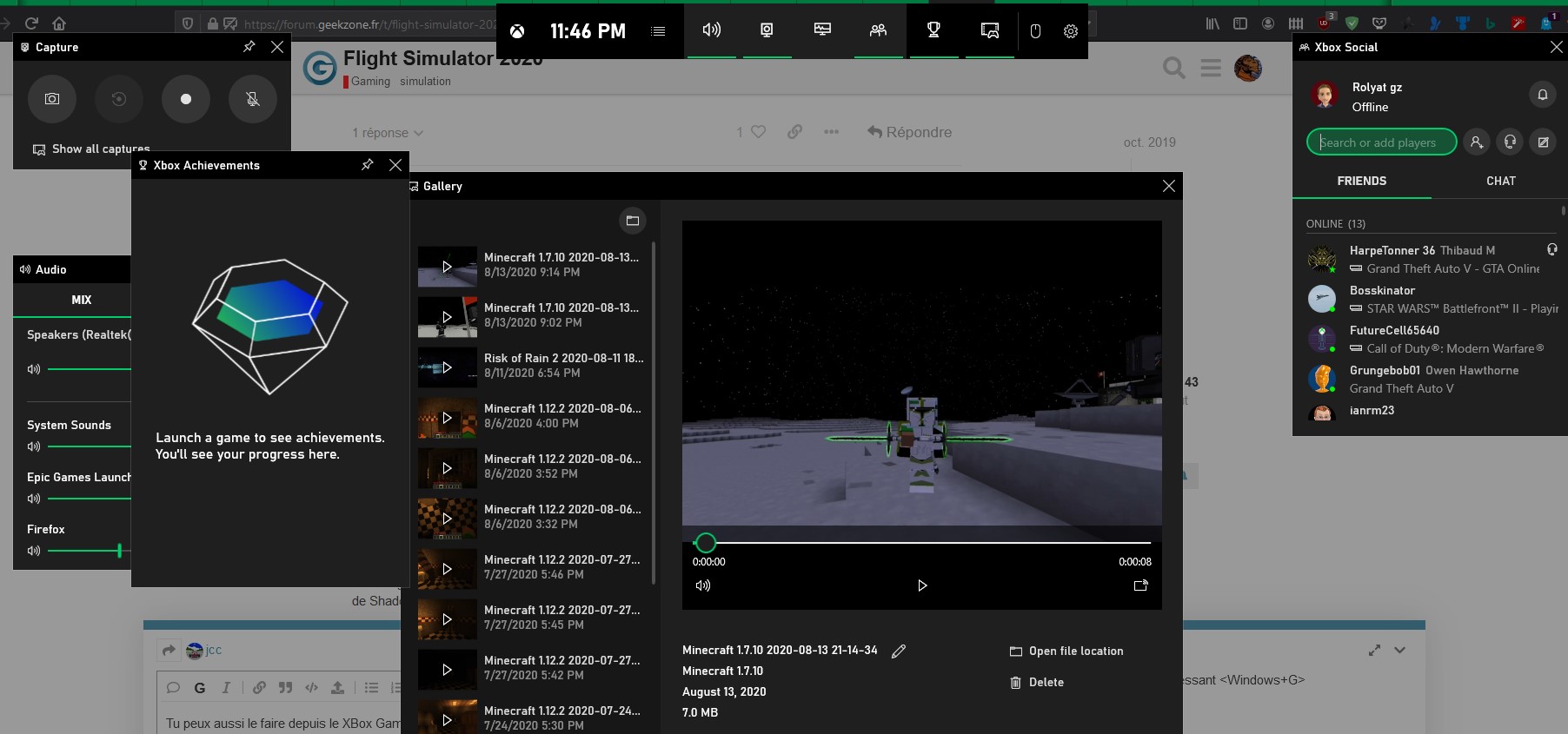Click Open file location

point(1066,651)
